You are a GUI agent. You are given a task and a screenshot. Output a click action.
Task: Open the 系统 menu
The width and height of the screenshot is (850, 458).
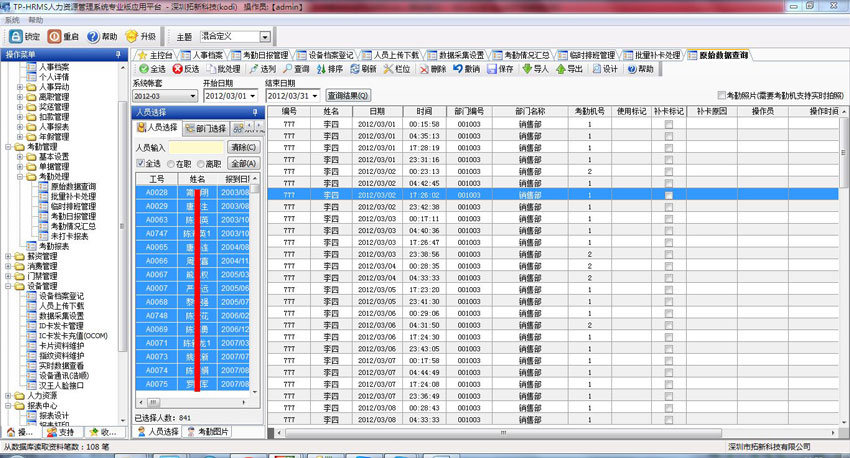(12, 20)
